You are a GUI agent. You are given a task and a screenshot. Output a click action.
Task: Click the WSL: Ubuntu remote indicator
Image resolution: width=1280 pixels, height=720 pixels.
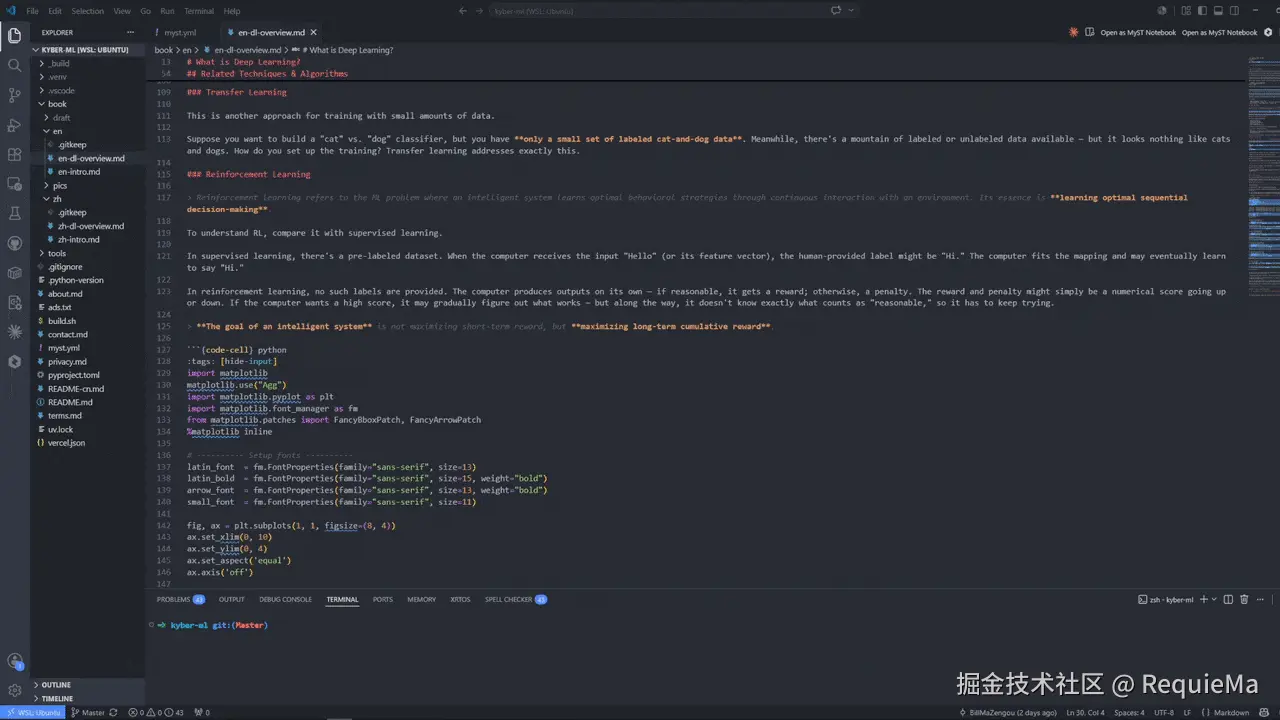tap(32, 713)
